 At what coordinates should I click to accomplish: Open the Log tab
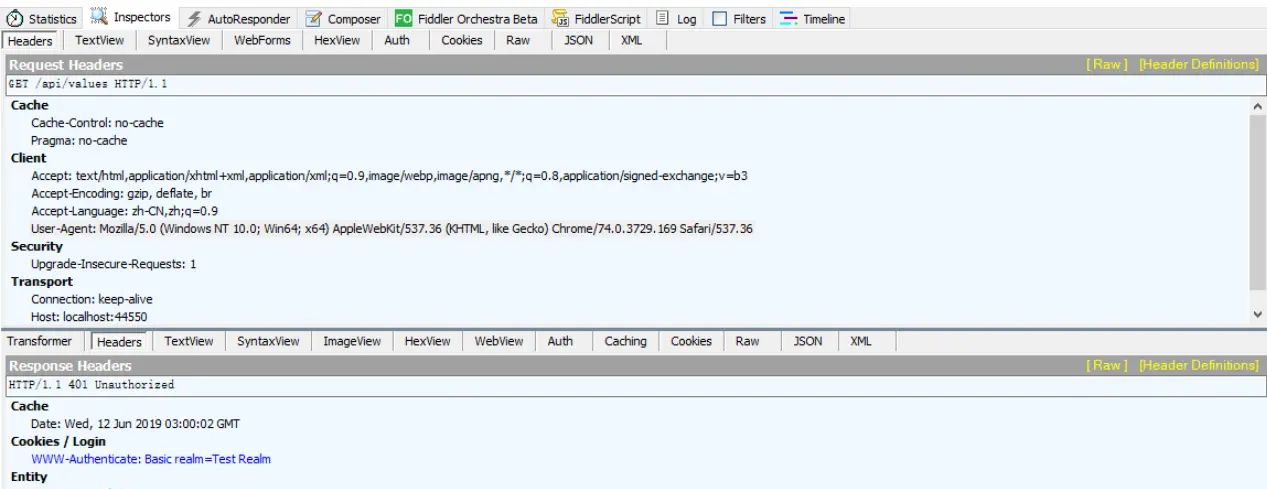point(676,19)
